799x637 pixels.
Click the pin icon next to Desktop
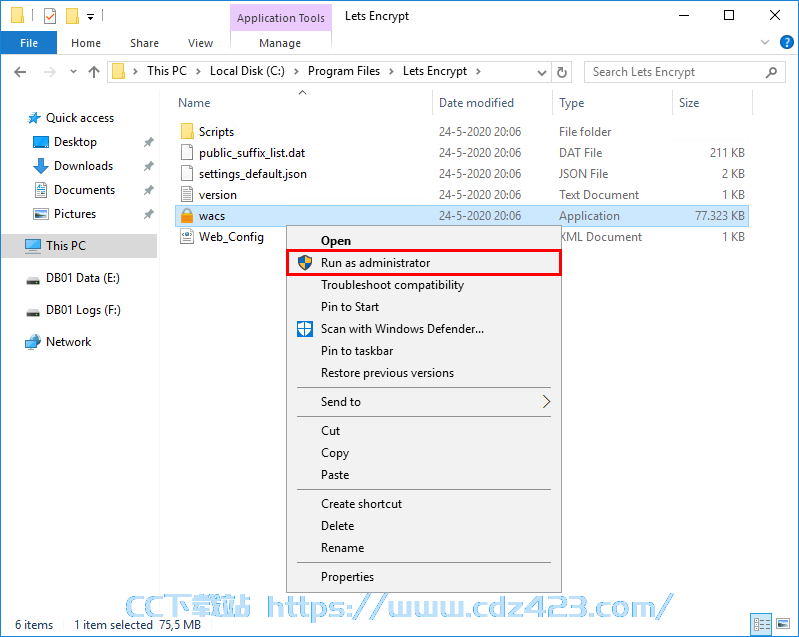coord(148,142)
